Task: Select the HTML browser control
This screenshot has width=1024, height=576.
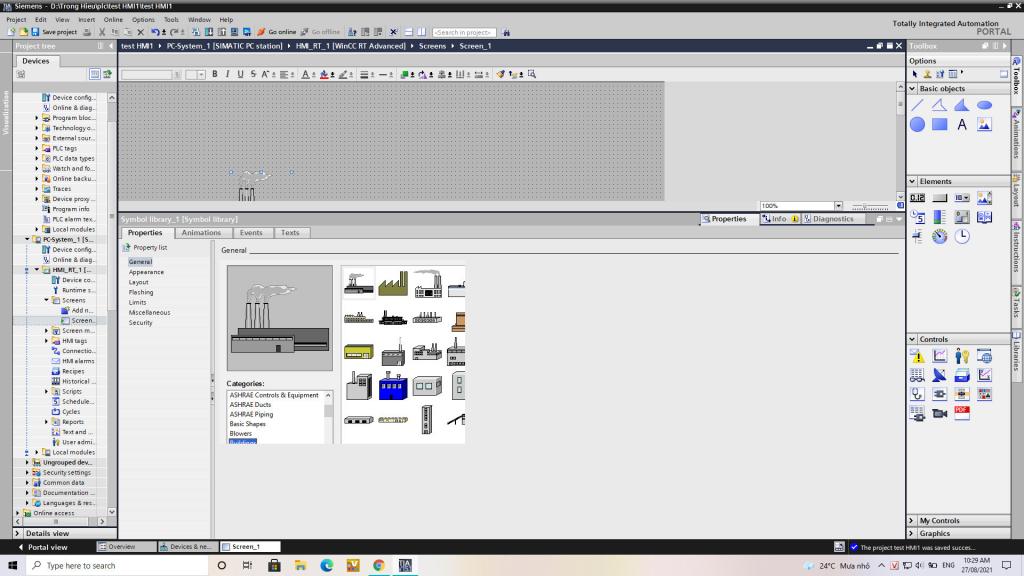Action: (x=984, y=356)
